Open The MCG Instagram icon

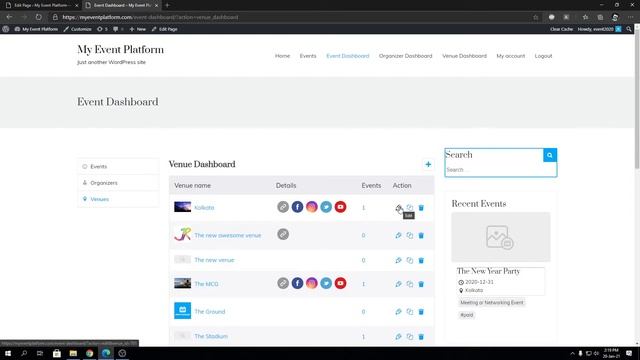pyautogui.click(x=311, y=283)
